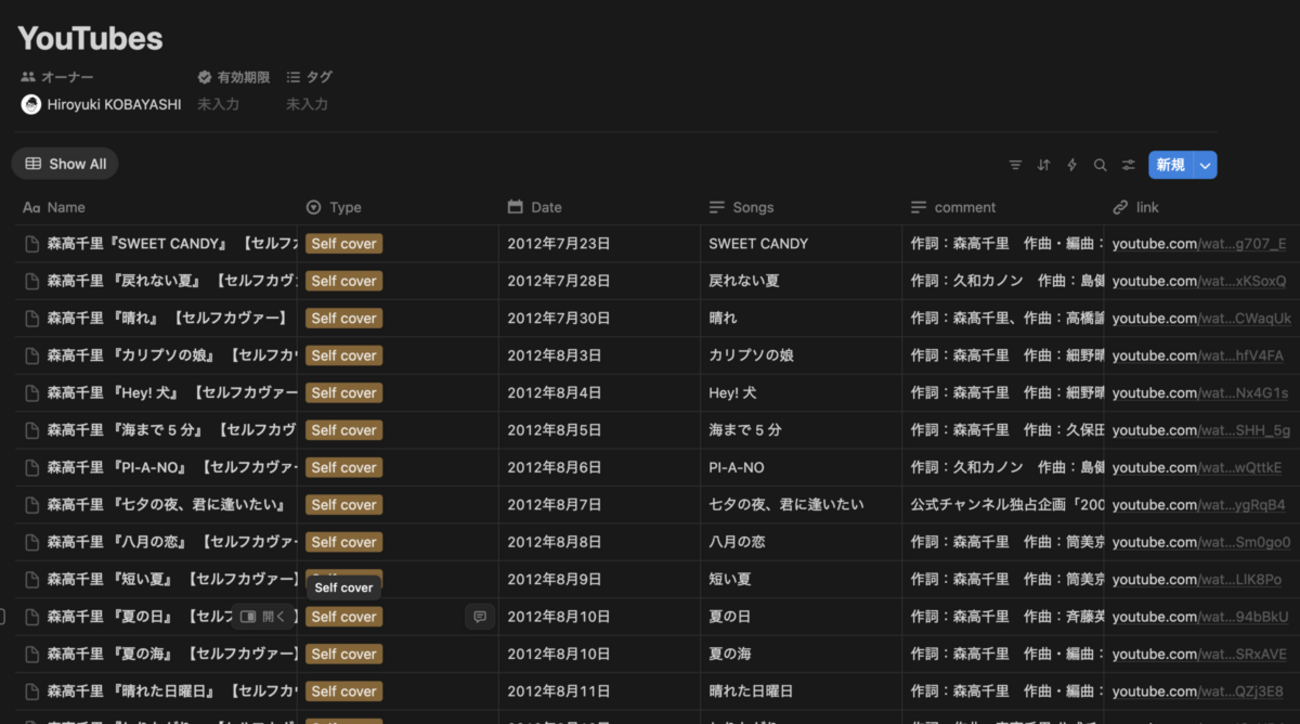Open the Date column header menu

(600, 207)
